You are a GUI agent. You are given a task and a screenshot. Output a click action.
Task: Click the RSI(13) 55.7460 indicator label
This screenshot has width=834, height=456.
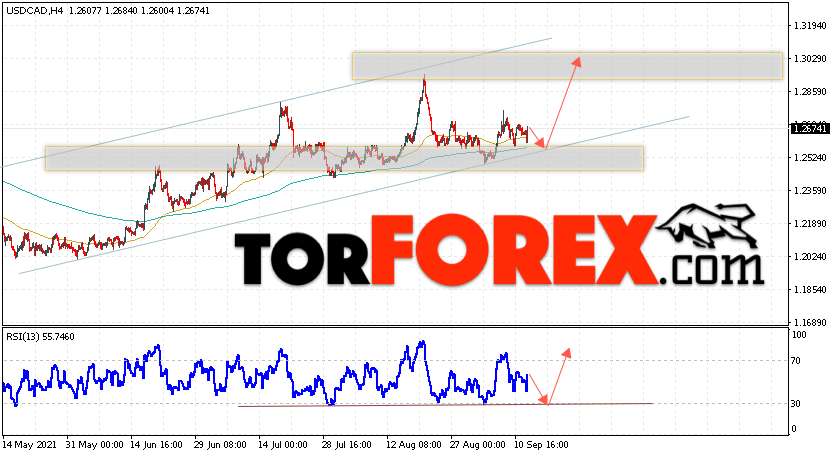click(40, 336)
